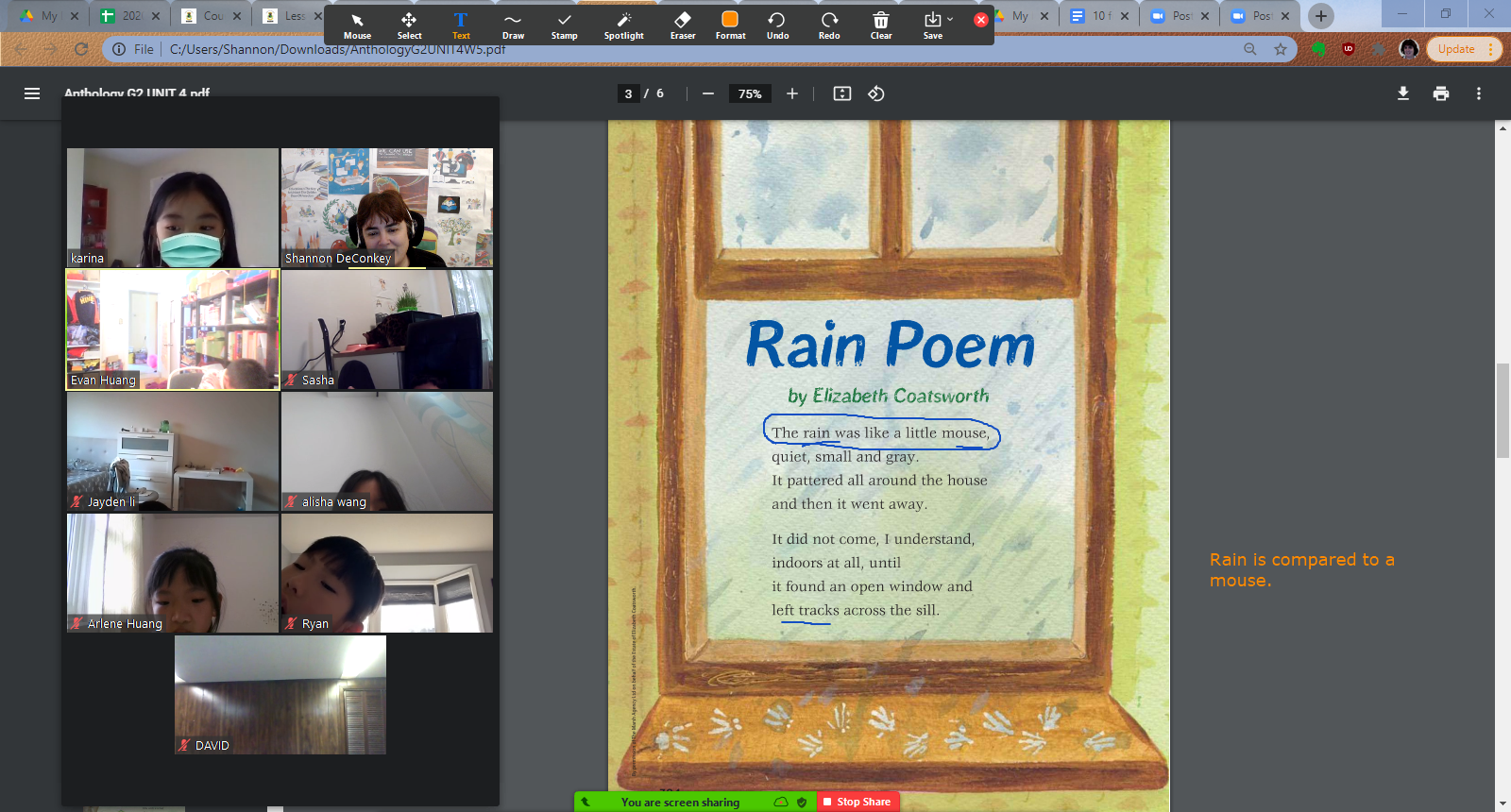
Task: Clear all annotations with trash icon
Action: (x=881, y=25)
